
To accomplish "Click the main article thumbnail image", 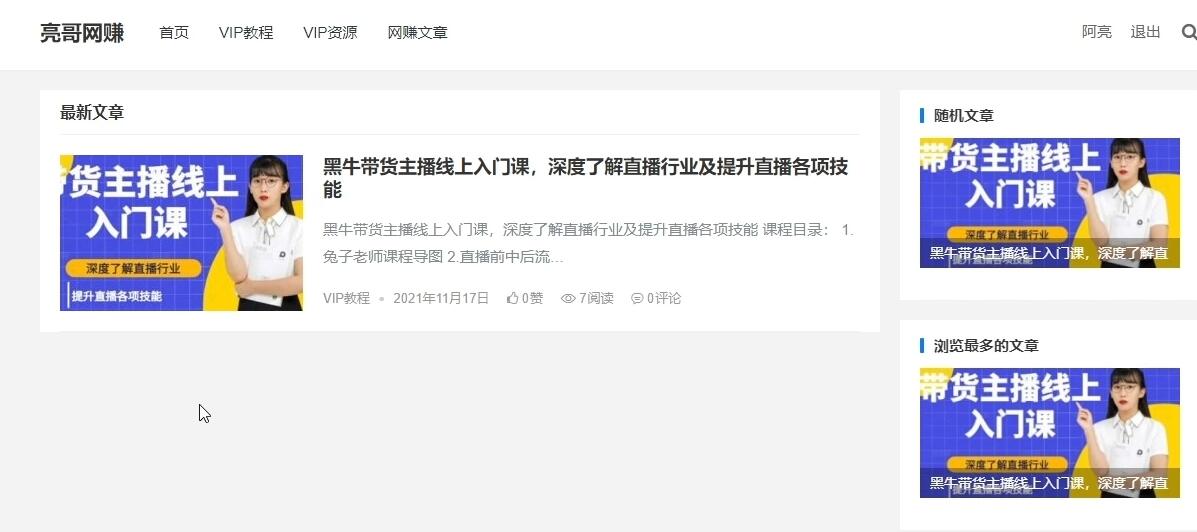I will click(x=181, y=233).
